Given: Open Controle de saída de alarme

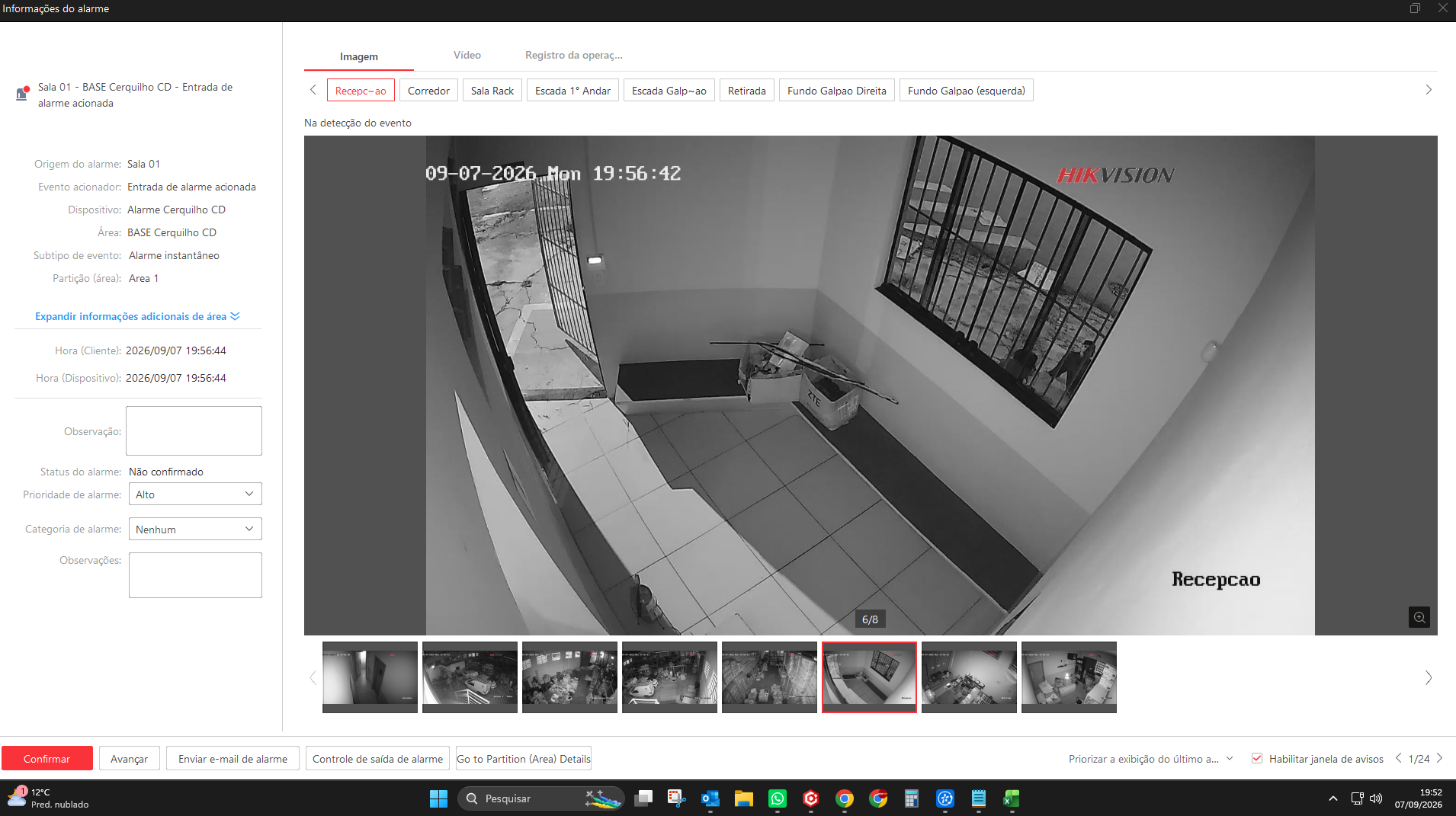Looking at the screenshot, I should (x=378, y=758).
